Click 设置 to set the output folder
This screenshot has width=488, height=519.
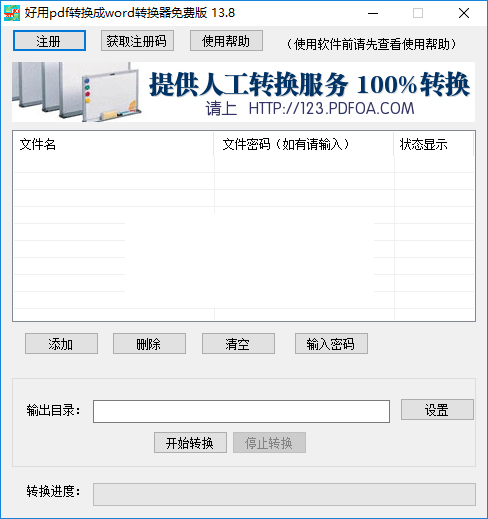tap(437, 409)
